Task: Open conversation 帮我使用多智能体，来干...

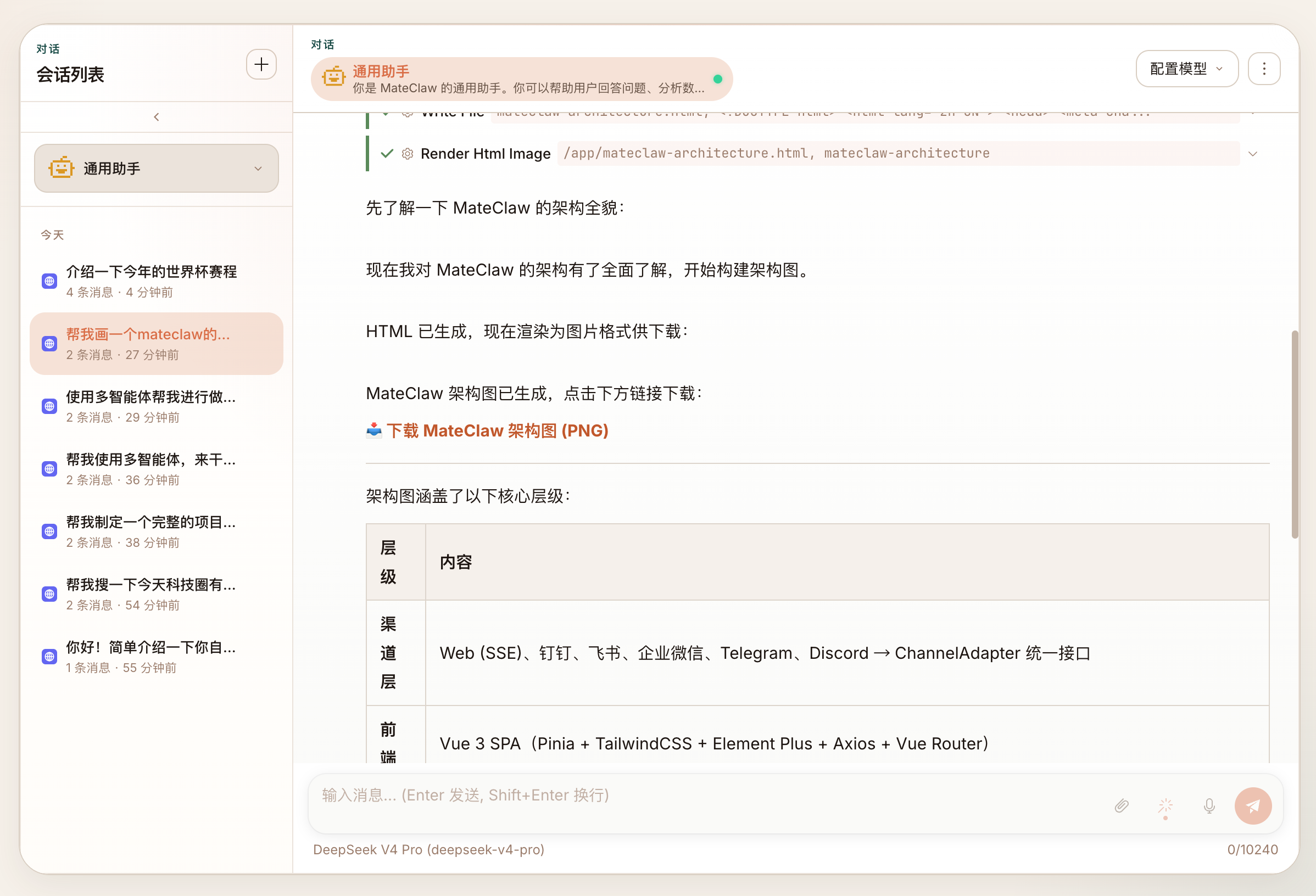Action: coord(157,469)
